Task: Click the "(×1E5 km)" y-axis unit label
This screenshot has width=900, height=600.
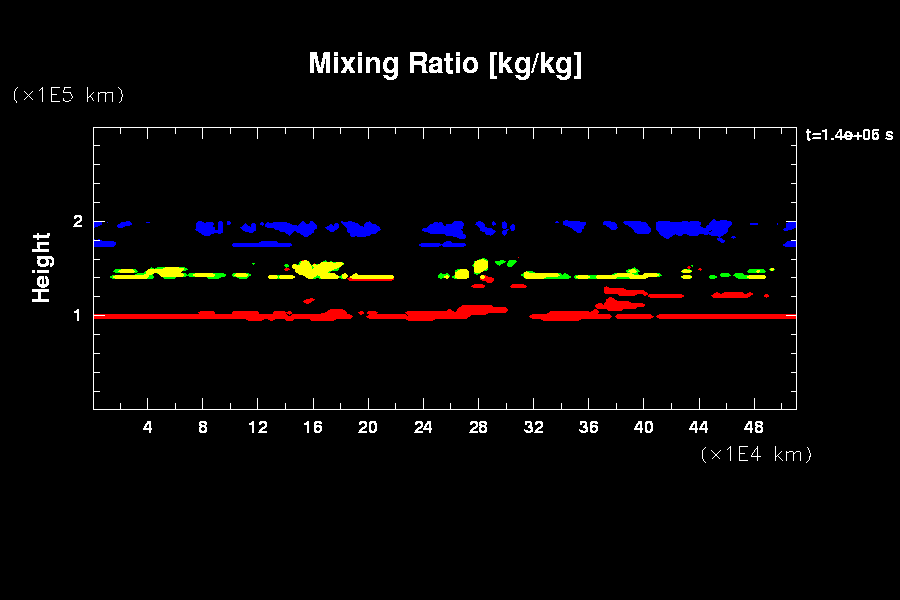Action: click(x=68, y=95)
